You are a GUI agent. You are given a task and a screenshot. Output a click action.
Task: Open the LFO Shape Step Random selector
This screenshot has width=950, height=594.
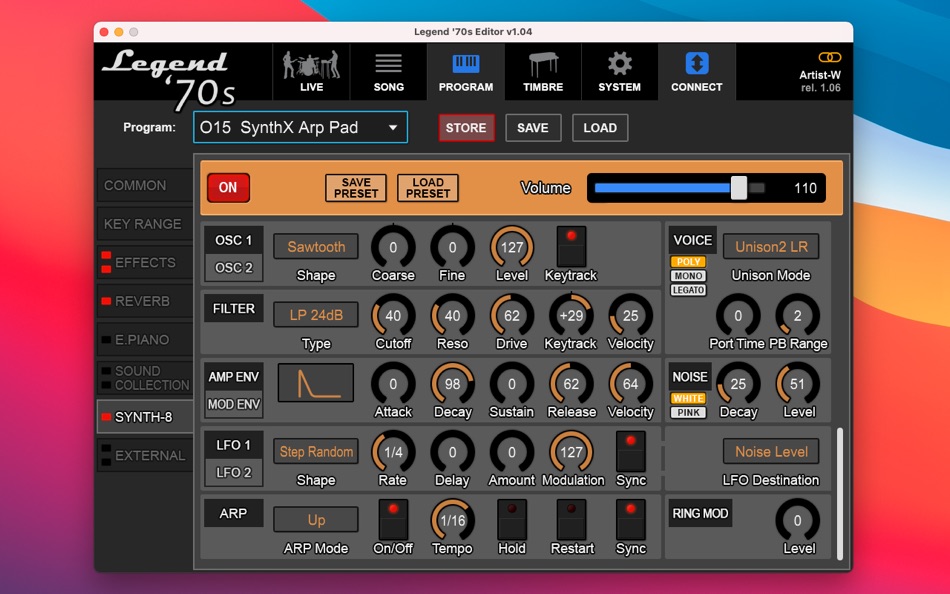click(315, 451)
